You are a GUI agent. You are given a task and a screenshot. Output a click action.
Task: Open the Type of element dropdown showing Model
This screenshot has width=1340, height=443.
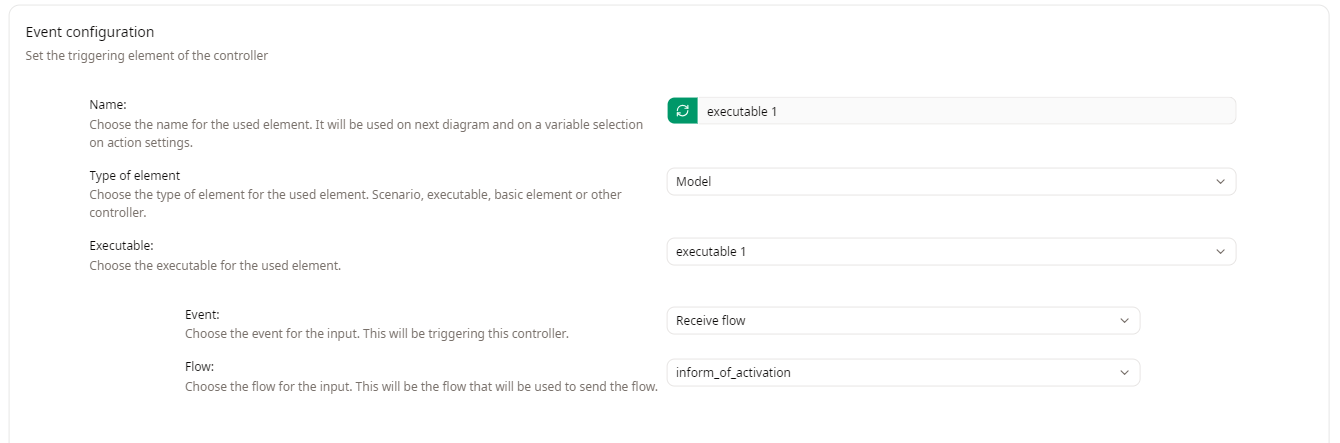(950, 181)
